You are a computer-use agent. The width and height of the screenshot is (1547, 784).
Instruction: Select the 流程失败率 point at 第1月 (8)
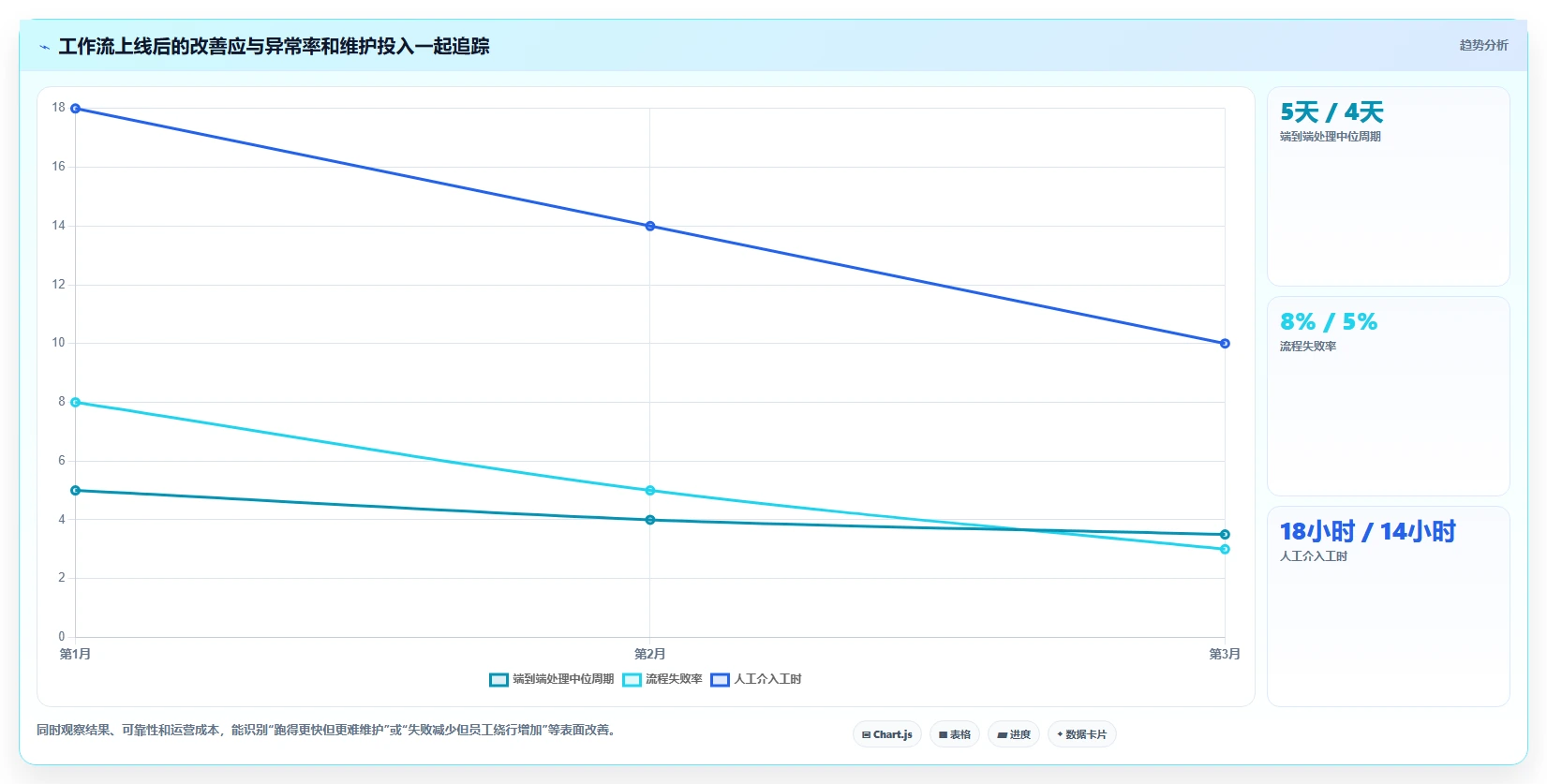pos(76,403)
